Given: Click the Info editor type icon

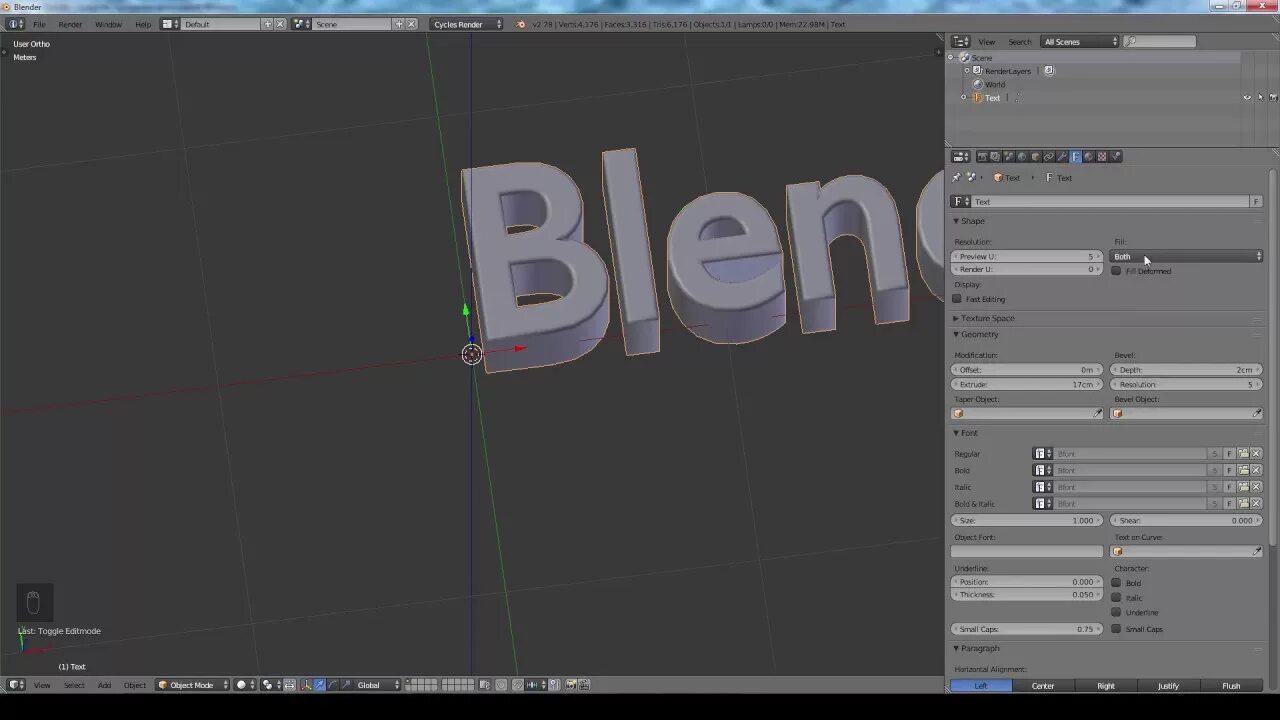Looking at the screenshot, I should tap(16, 24).
